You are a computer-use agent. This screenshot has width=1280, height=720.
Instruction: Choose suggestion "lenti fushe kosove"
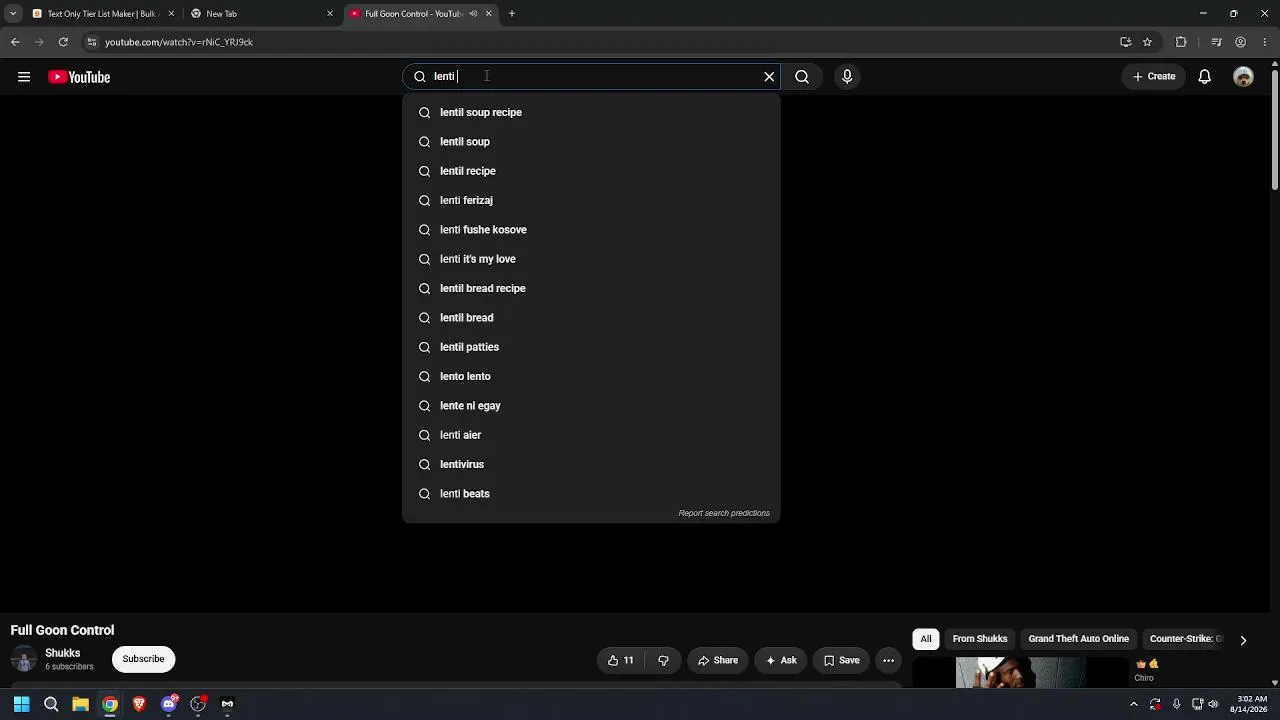(x=591, y=230)
